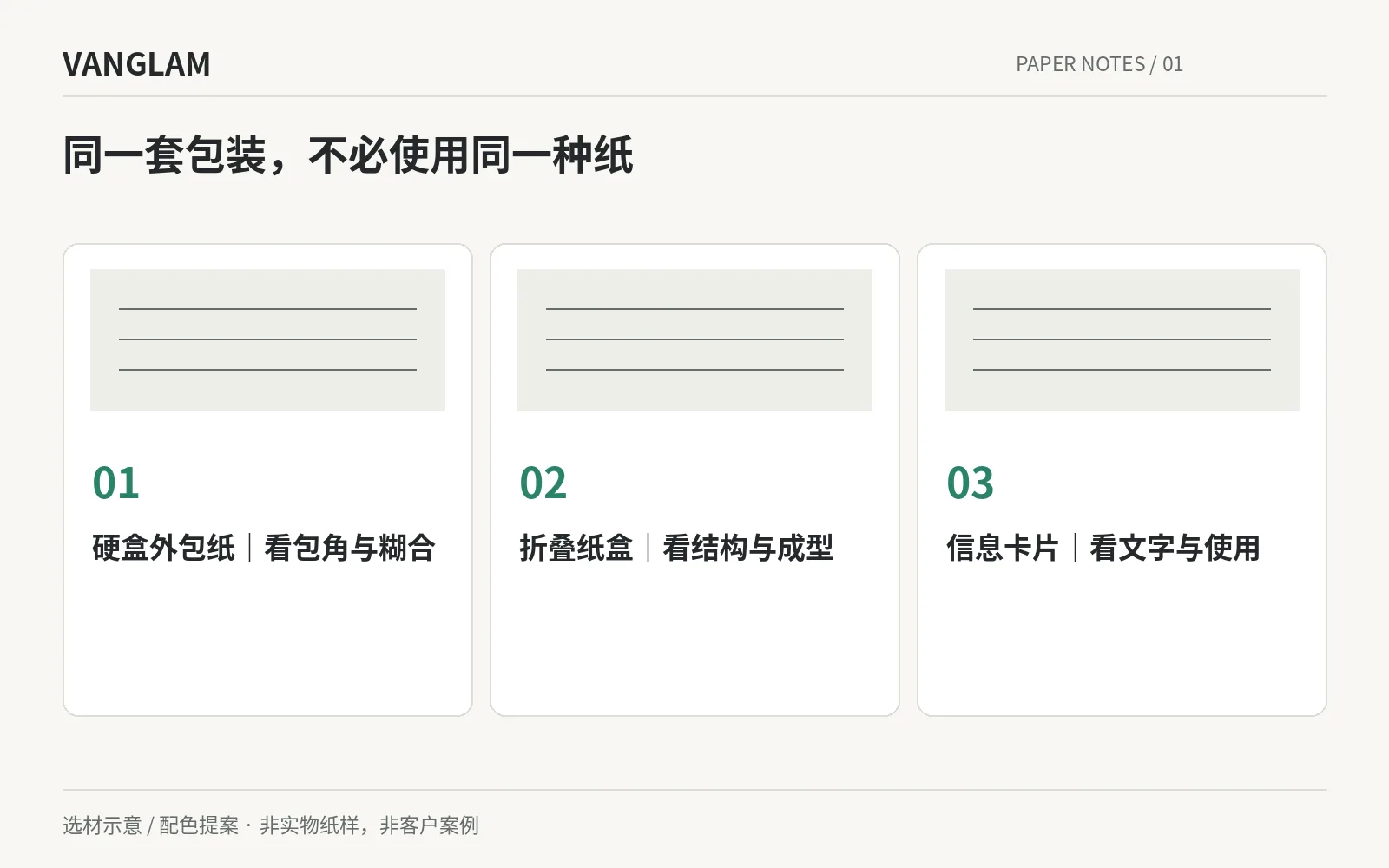Click the footer disclaimer 非实物纸样，非客户案例
Image resolution: width=1389 pixels, height=868 pixels.
pos(369,825)
